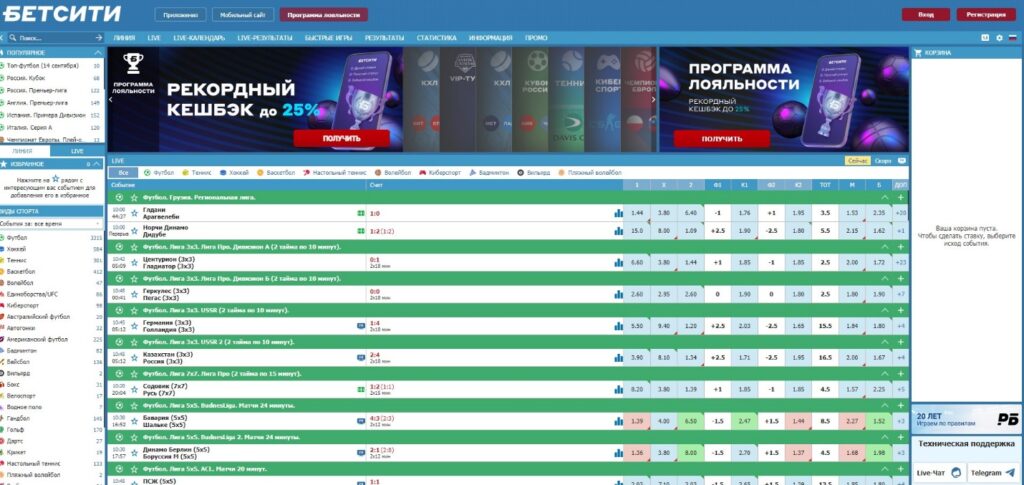Add Гдани vs Арагвелеби to favorites star

click(x=135, y=213)
